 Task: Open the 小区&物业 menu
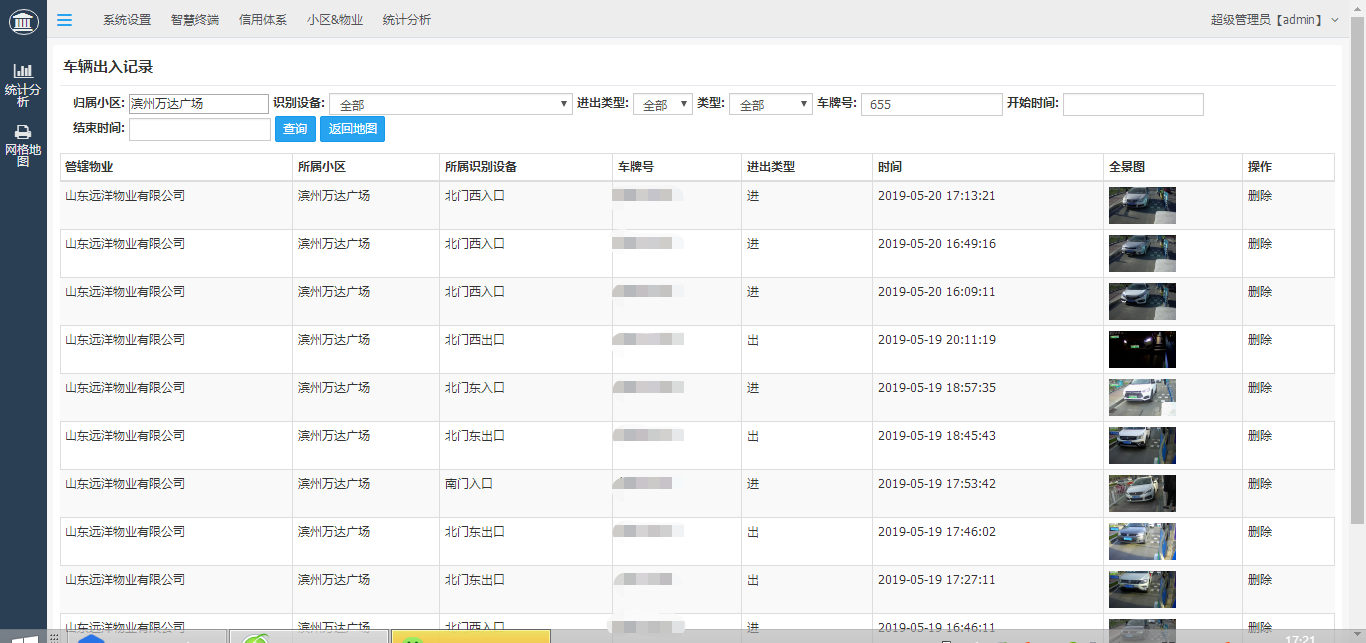pyautogui.click(x=335, y=19)
